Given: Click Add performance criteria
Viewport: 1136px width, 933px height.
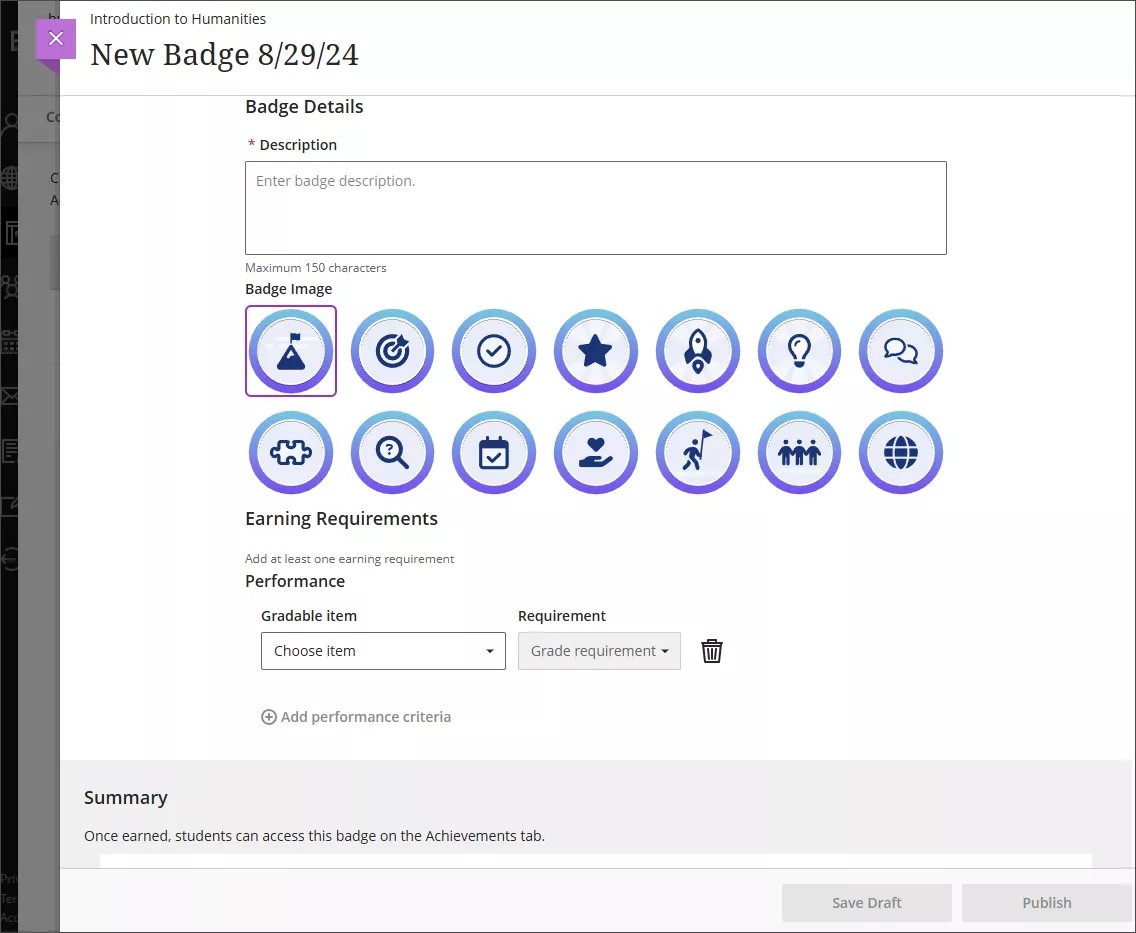Looking at the screenshot, I should 356,717.
